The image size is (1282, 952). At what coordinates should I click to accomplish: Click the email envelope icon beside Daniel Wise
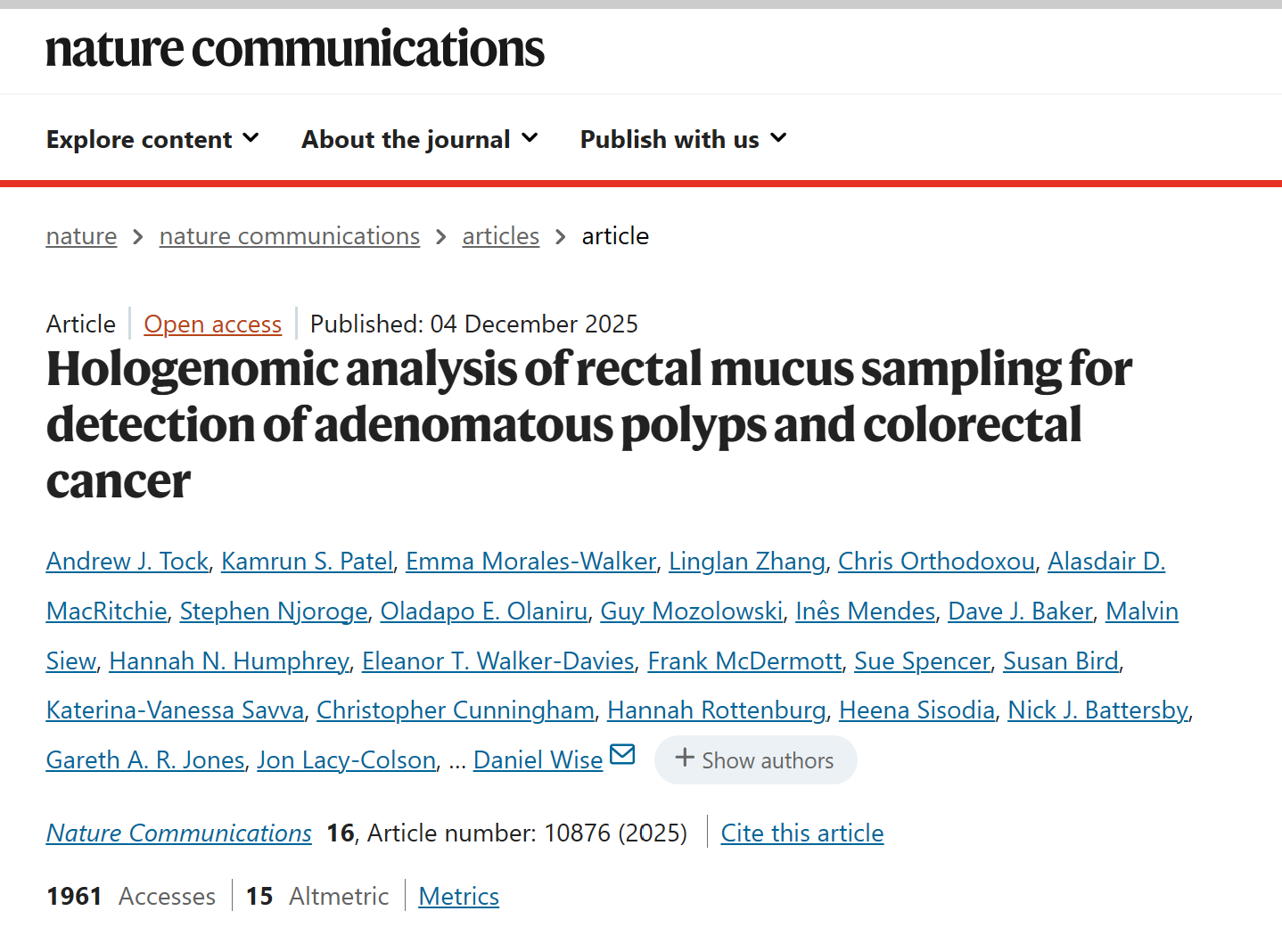[622, 755]
